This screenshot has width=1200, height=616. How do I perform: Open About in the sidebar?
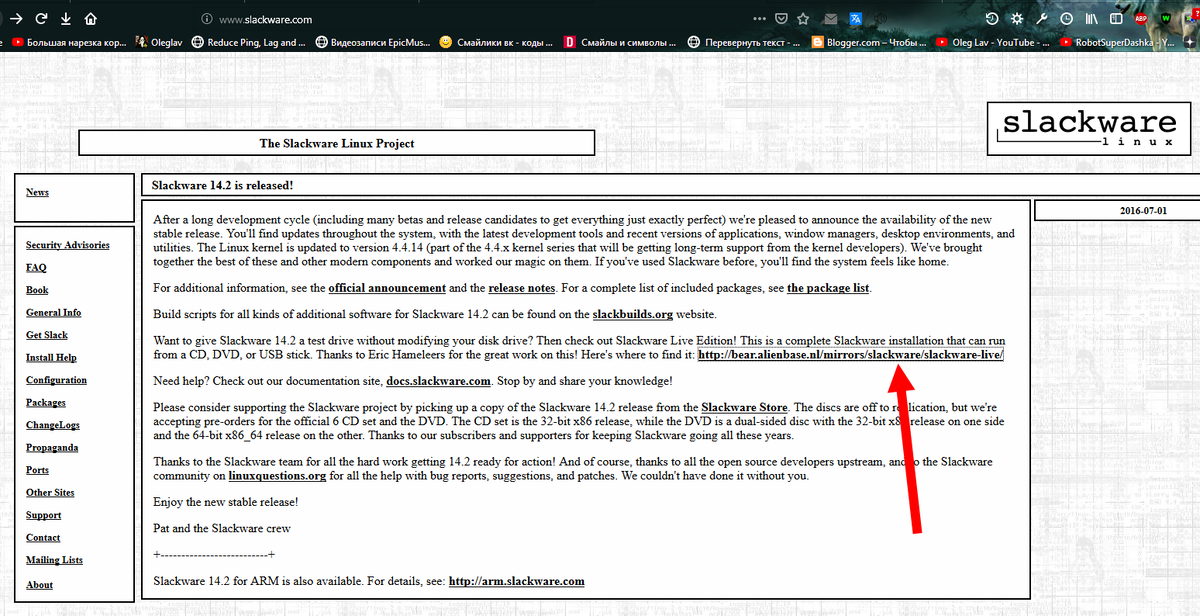(39, 585)
